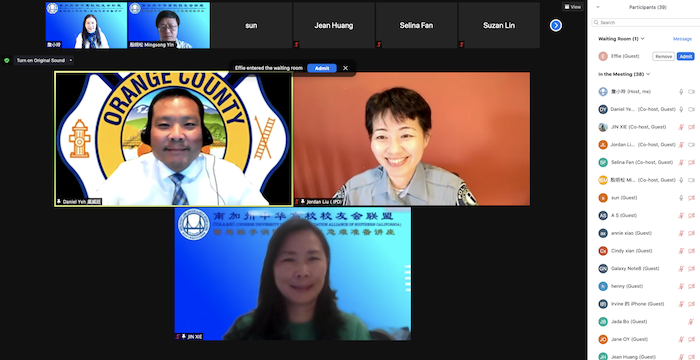Collapse the Waiting Room section

643,39
